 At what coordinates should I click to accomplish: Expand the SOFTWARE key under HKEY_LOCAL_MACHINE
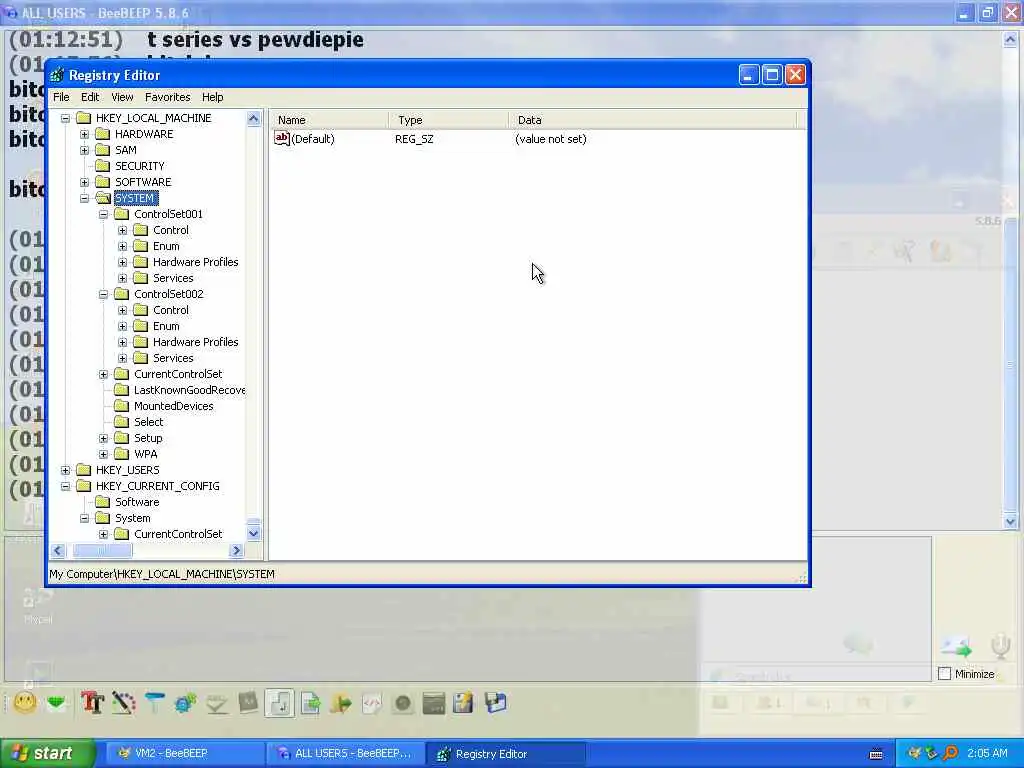[x=84, y=182]
